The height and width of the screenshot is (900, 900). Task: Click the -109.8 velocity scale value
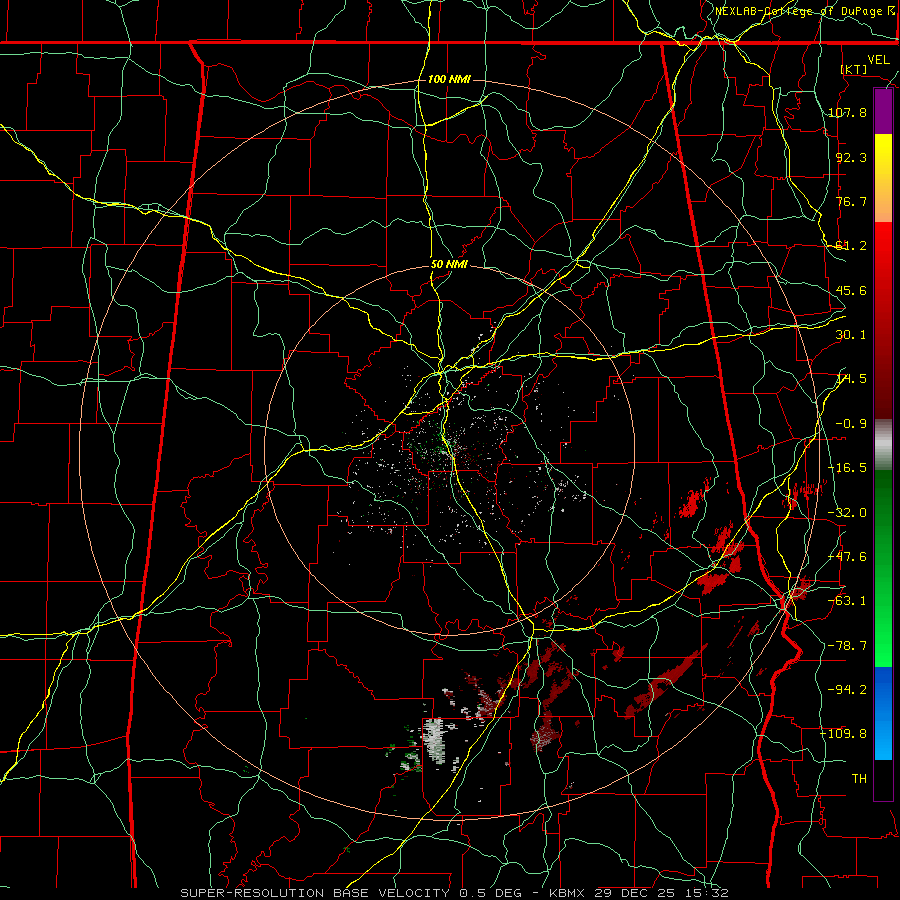843,734
